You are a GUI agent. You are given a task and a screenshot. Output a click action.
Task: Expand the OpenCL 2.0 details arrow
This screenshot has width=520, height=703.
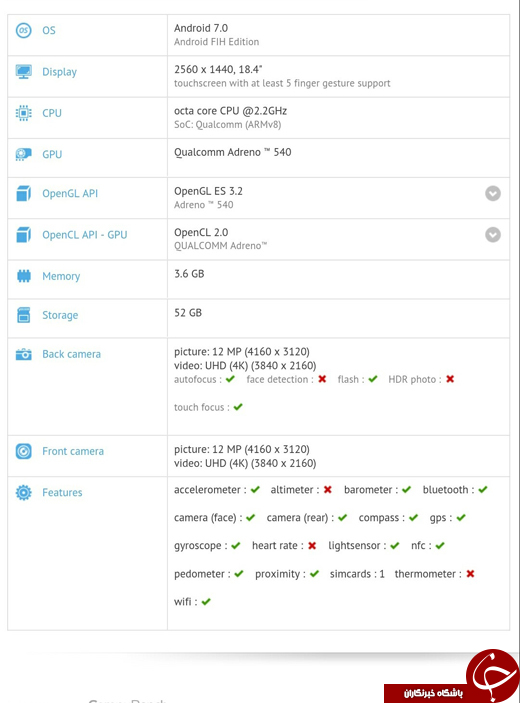[x=493, y=234]
